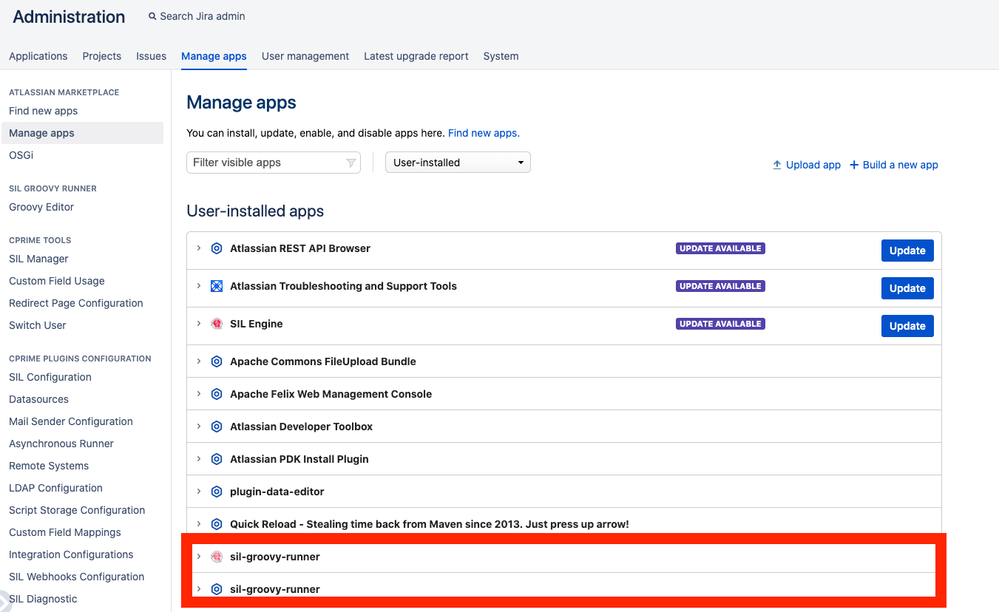Select Manage apps in the sidebar
The width and height of the screenshot is (999, 612).
[82, 133]
